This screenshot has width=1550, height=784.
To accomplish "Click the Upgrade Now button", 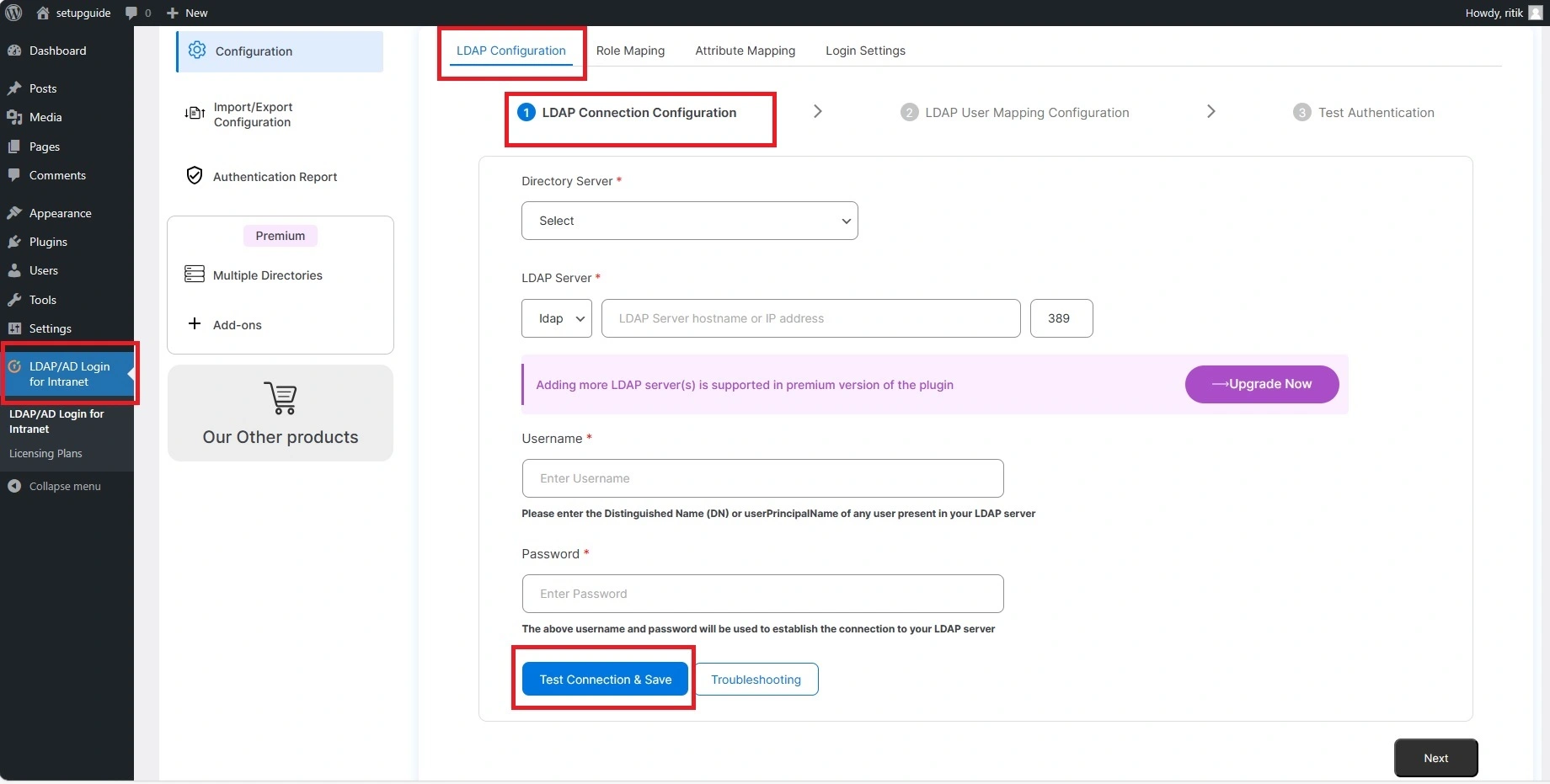I will pos(1261,384).
